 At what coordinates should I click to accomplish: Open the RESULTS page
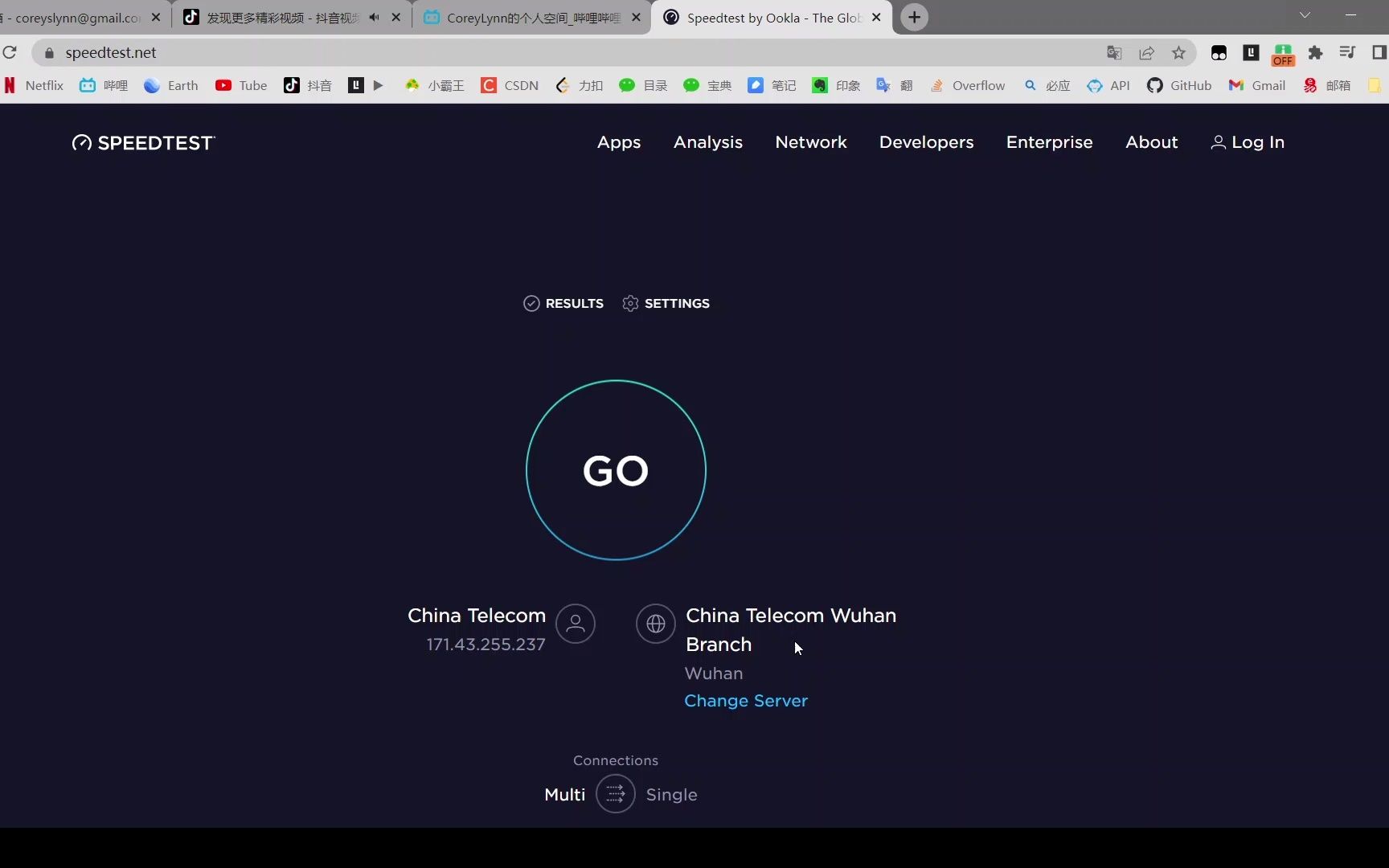tap(563, 303)
